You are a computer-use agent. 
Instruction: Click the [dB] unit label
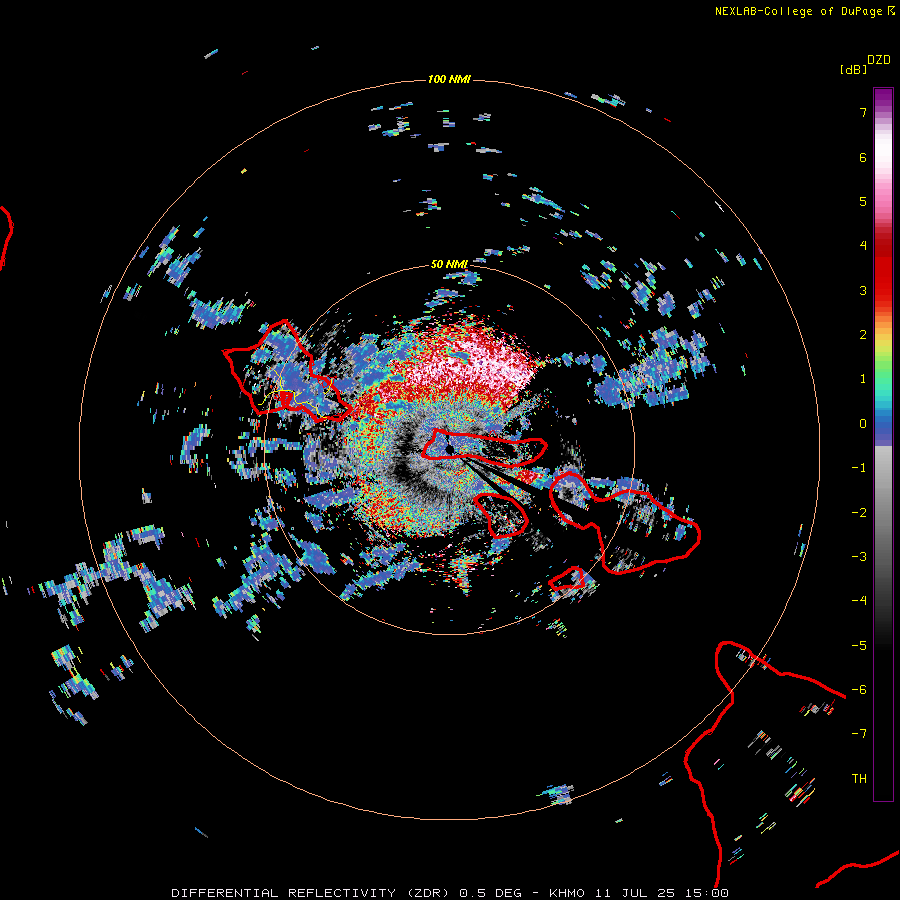(853, 70)
